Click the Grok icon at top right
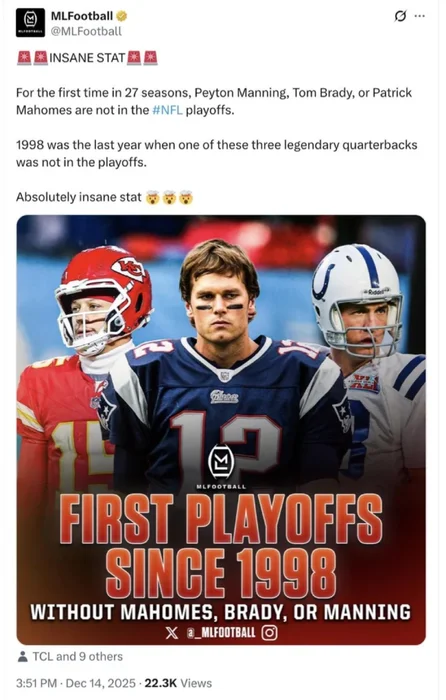The width and height of the screenshot is (446, 700). (x=400, y=16)
